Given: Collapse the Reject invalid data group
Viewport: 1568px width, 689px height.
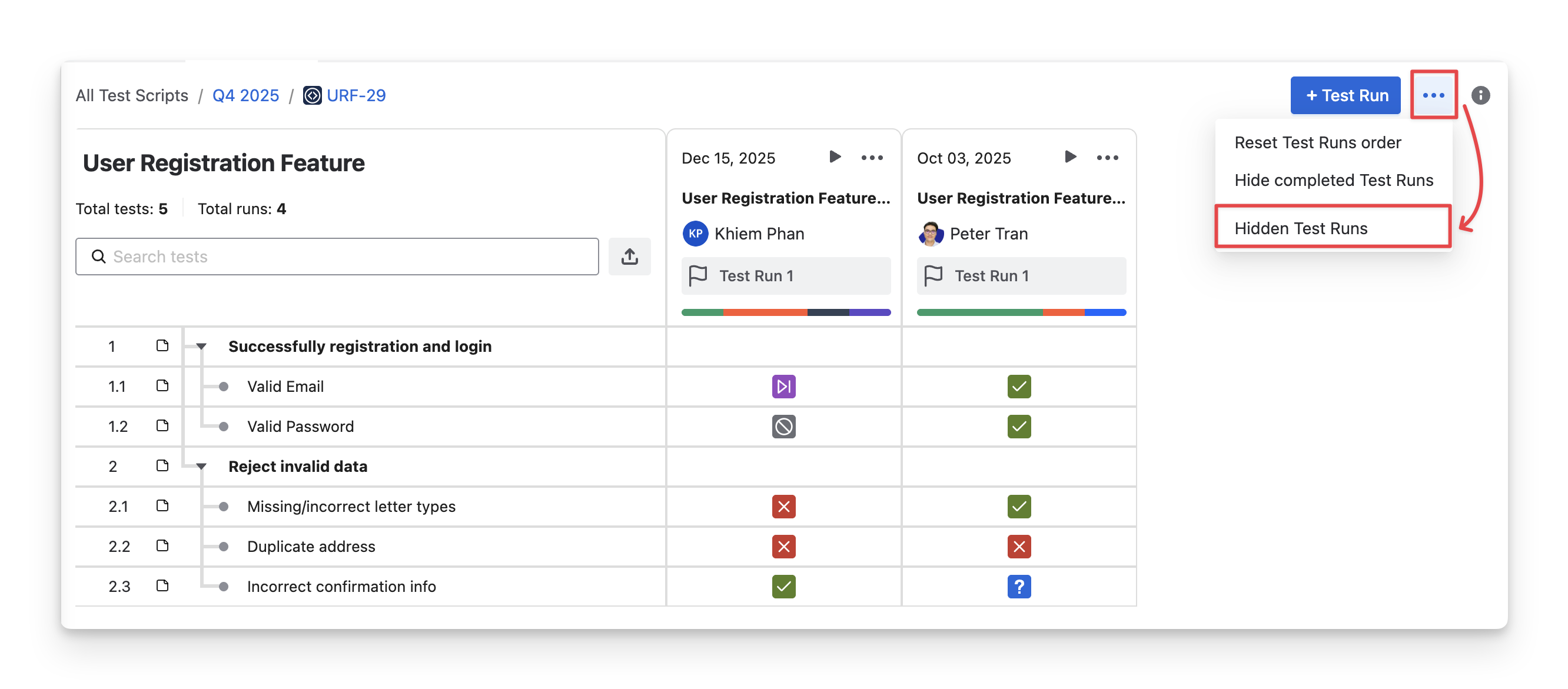Looking at the screenshot, I should (201, 466).
